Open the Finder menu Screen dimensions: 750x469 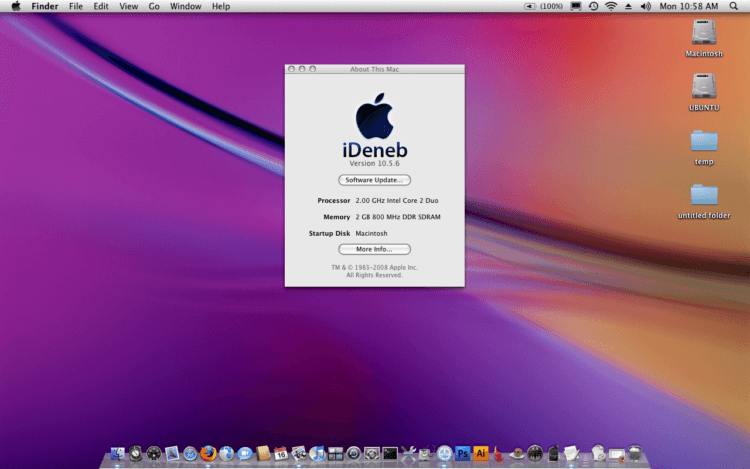point(44,6)
